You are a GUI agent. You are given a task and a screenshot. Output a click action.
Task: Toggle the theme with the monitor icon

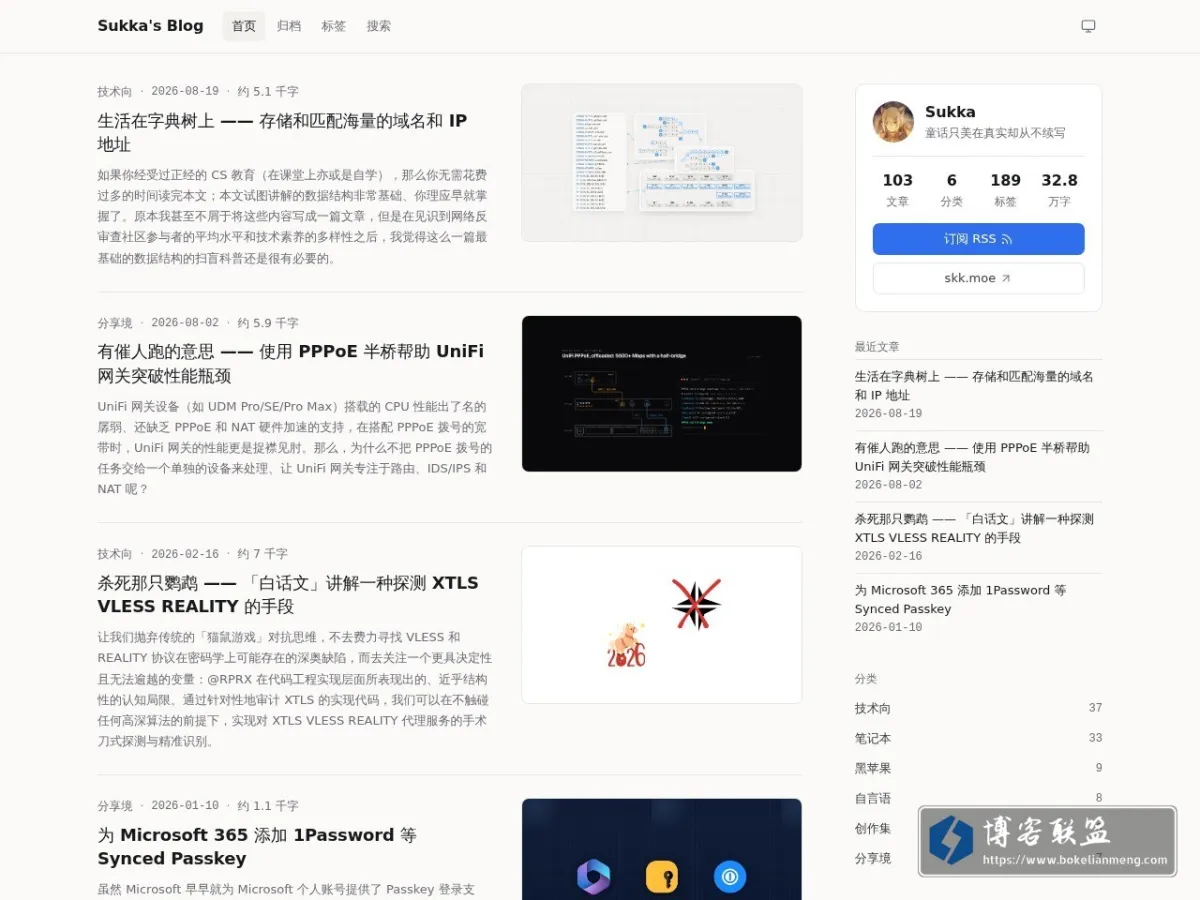[x=1088, y=26]
